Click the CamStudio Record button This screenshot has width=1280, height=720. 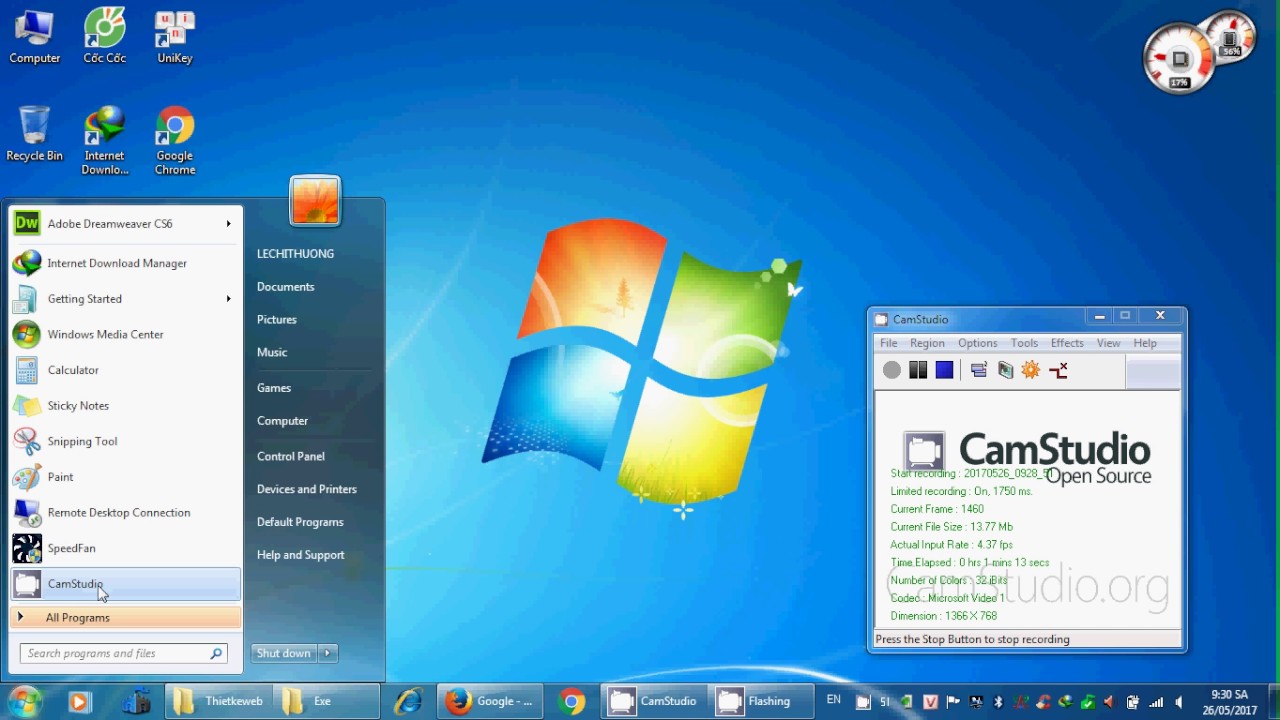892,370
